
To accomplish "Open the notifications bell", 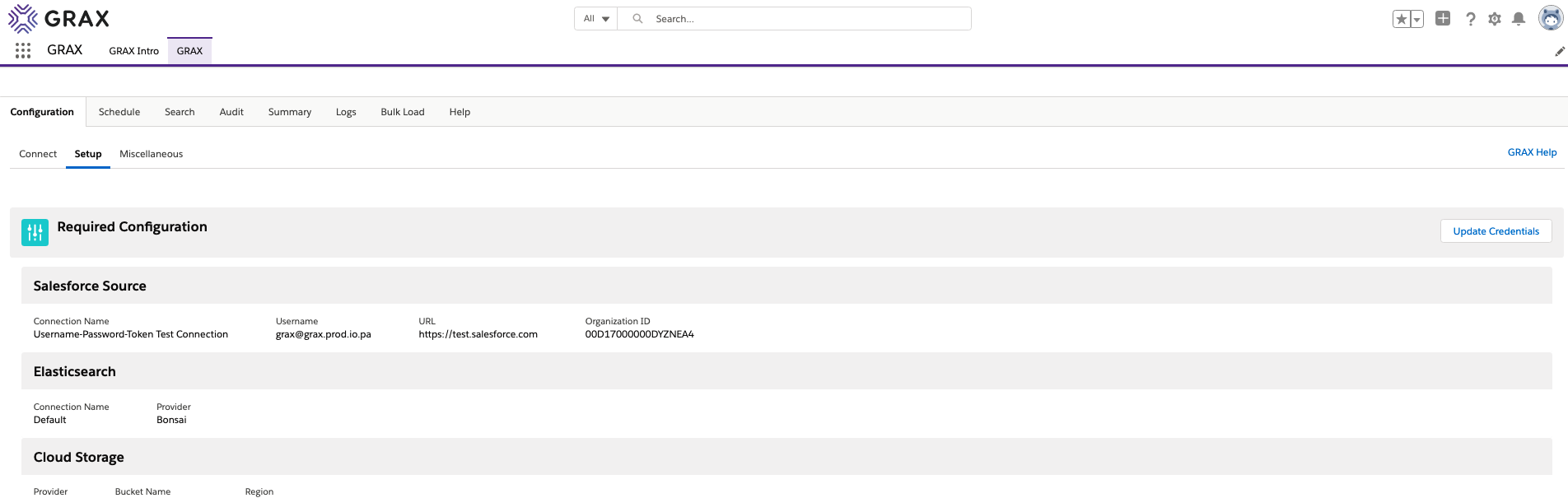I will 1519,19.
